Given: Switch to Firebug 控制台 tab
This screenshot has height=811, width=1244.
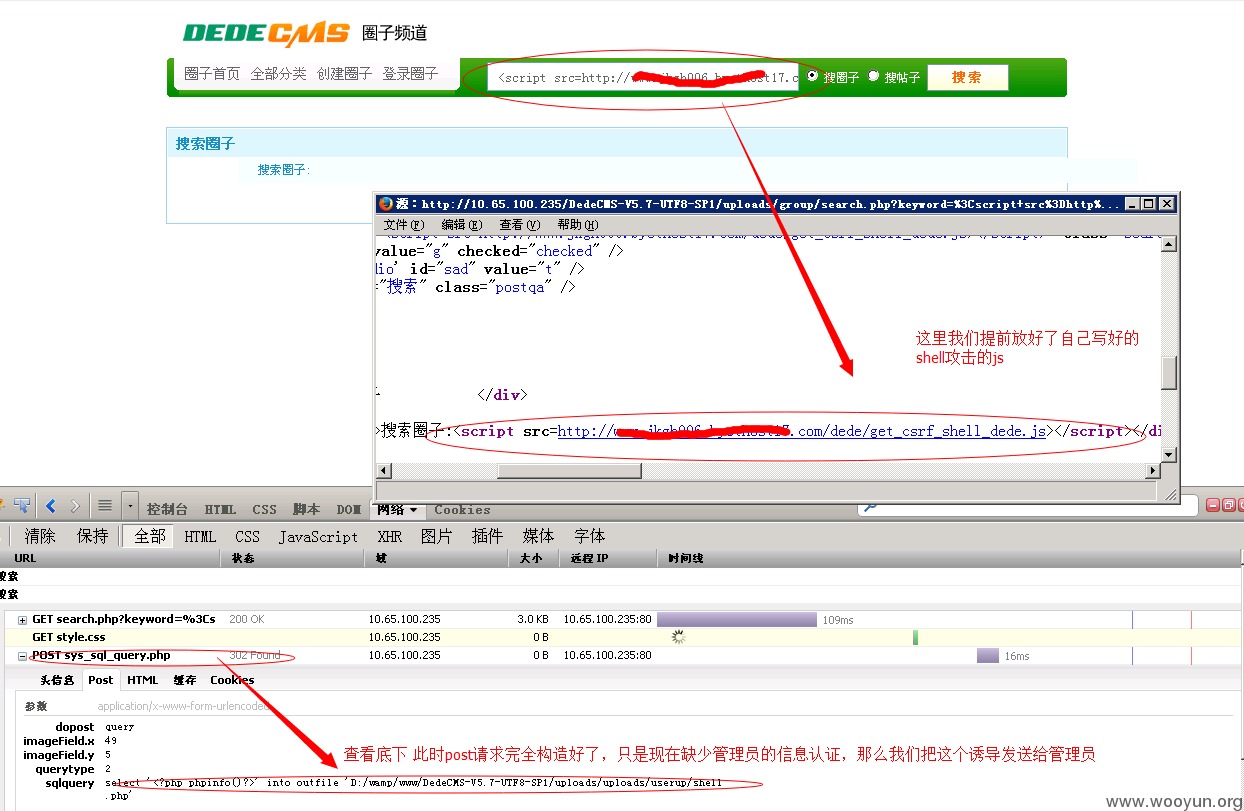Looking at the screenshot, I should [x=168, y=509].
